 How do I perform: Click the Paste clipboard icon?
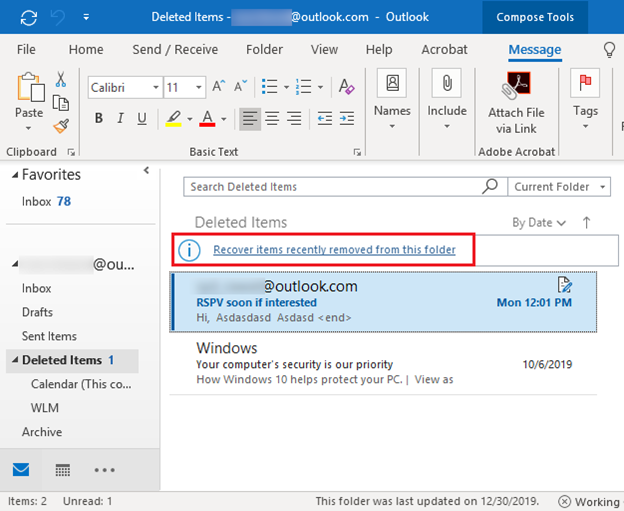click(30, 87)
